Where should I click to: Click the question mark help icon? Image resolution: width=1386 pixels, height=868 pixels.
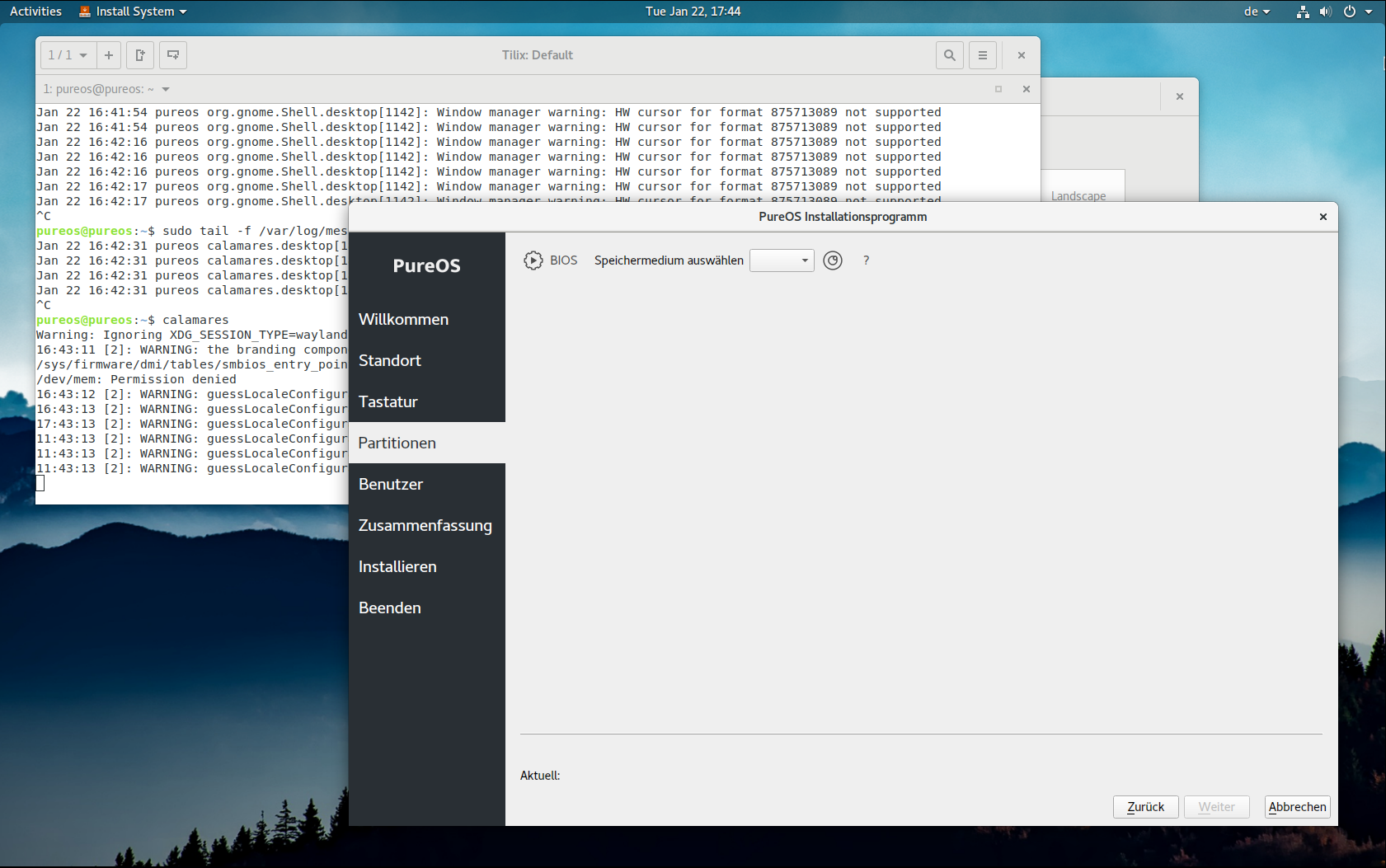pos(866,260)
